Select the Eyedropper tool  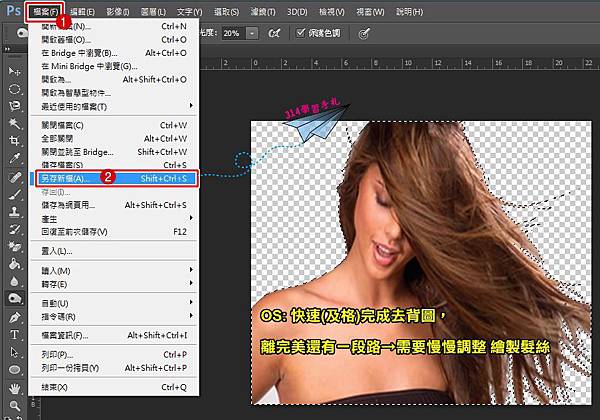pos(15,158)
